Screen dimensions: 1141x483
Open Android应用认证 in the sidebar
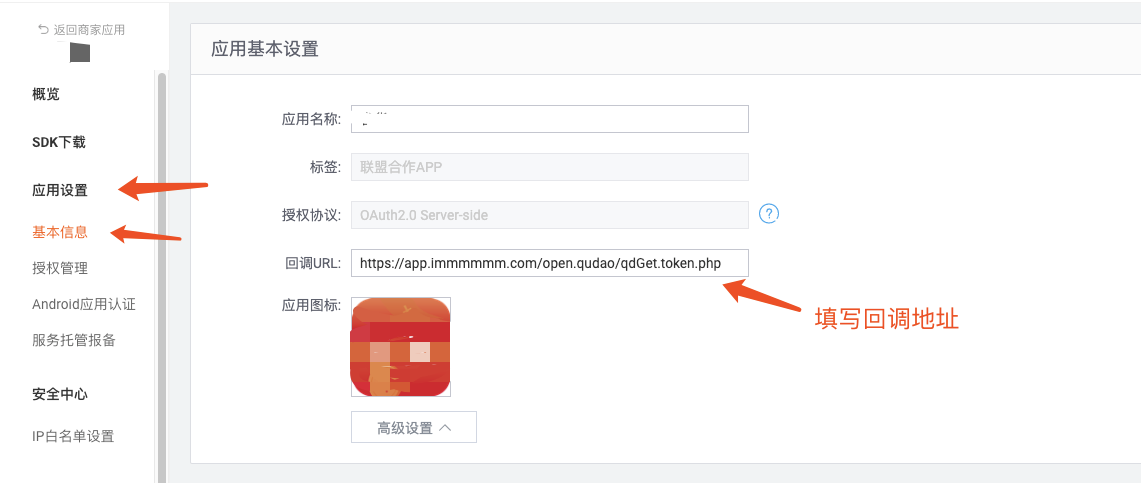(84, 304)
